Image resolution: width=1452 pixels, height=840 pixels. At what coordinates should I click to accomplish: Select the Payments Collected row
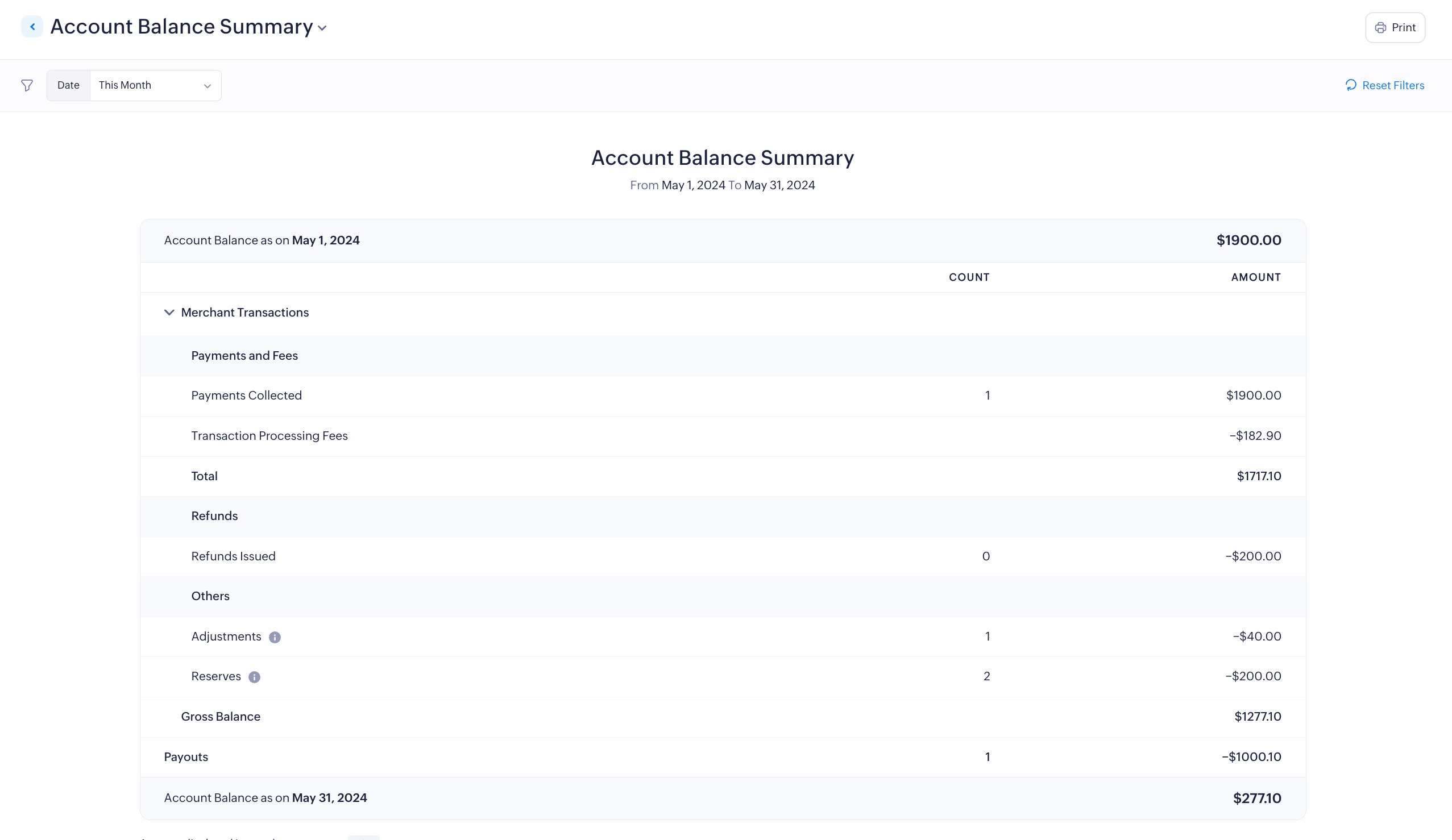247,395
